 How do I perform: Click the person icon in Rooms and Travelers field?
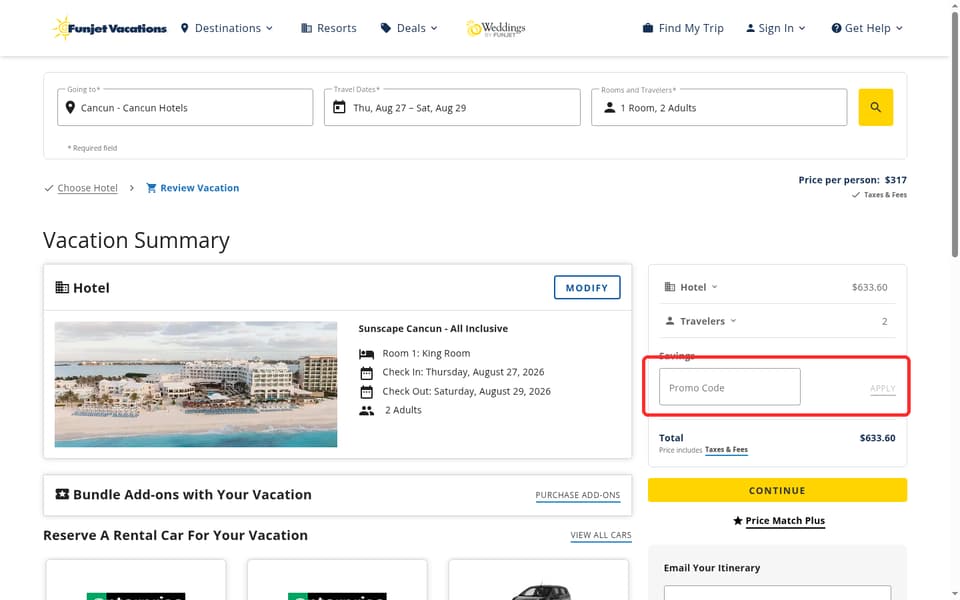[x=609, y=108]
